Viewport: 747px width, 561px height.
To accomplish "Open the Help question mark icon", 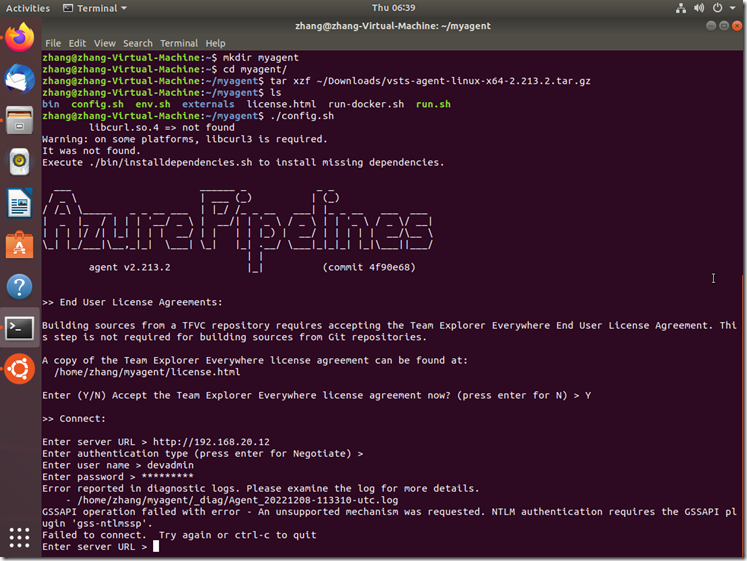I will (20, 286).
